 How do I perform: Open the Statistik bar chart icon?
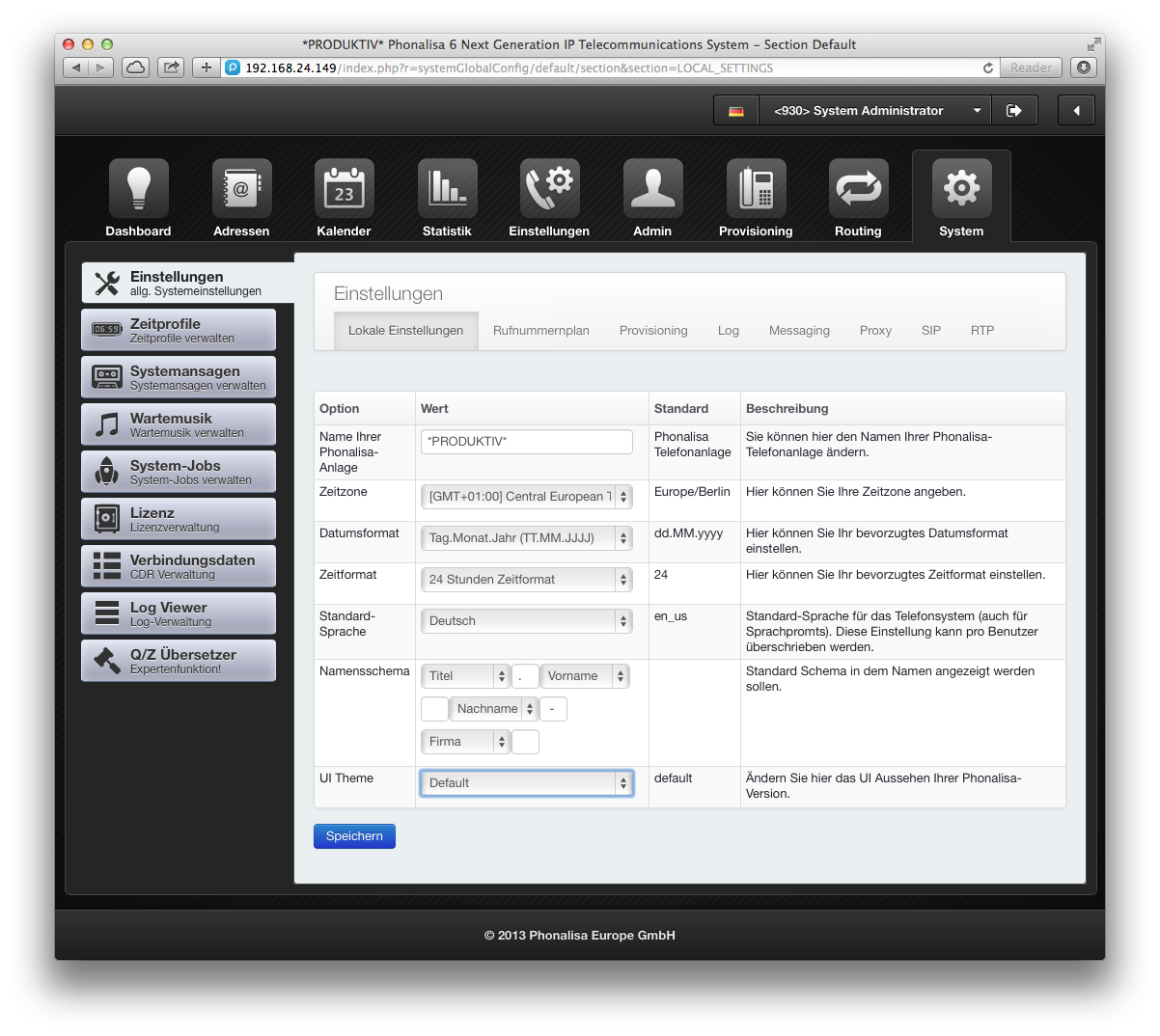point(447,188)
